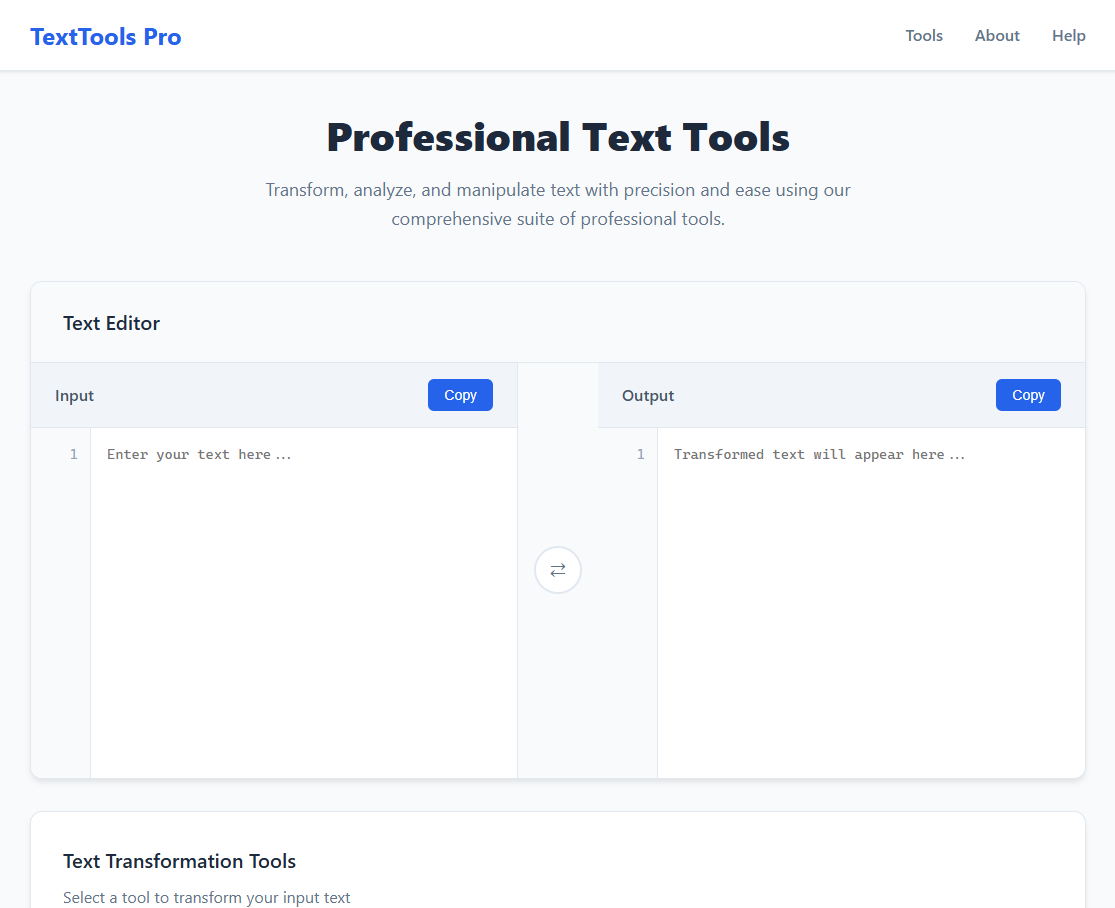Copy the Input panel text
This screenshot has height=908, width=1115.
point(460,395)
